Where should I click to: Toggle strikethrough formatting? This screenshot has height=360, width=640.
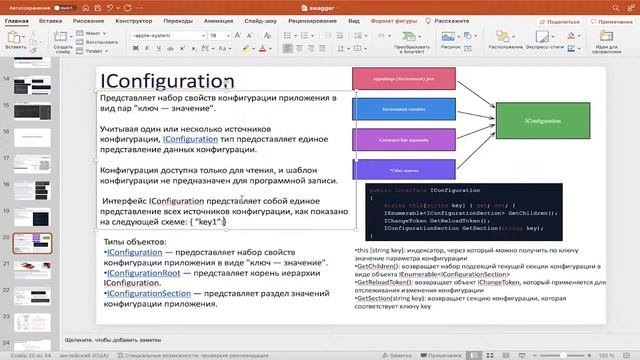pyautogui.click(x=170, y=49)
